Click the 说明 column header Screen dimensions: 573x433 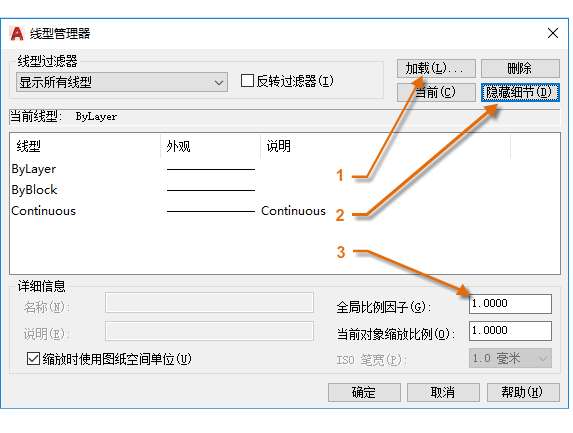(x=386, y=146)
